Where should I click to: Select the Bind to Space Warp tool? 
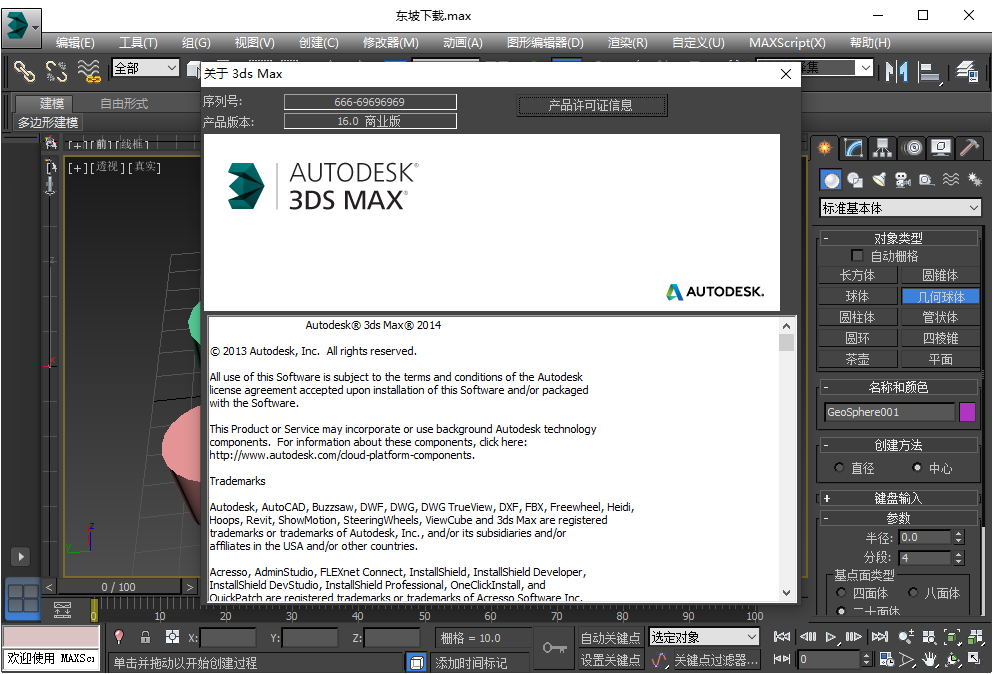click(89, 71)
